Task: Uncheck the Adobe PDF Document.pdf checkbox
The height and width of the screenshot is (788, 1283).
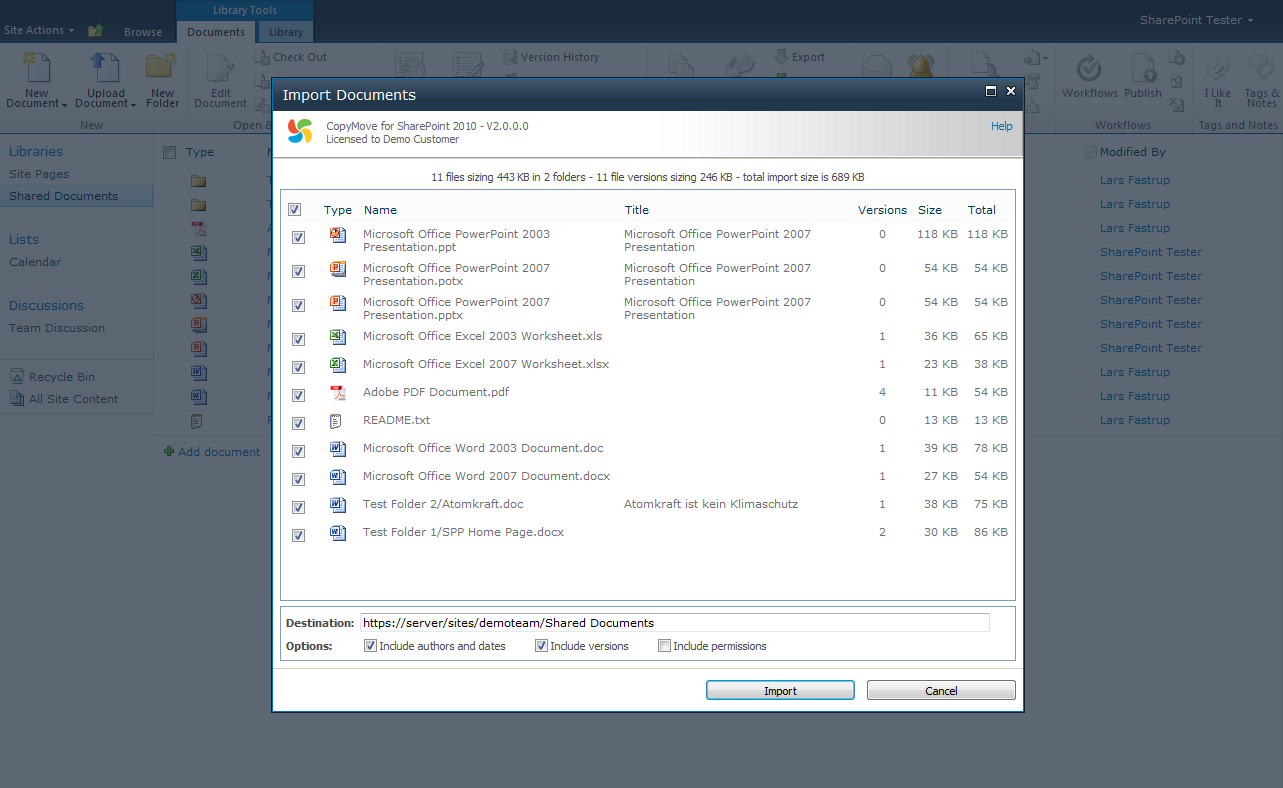Action: coord(298,396)
